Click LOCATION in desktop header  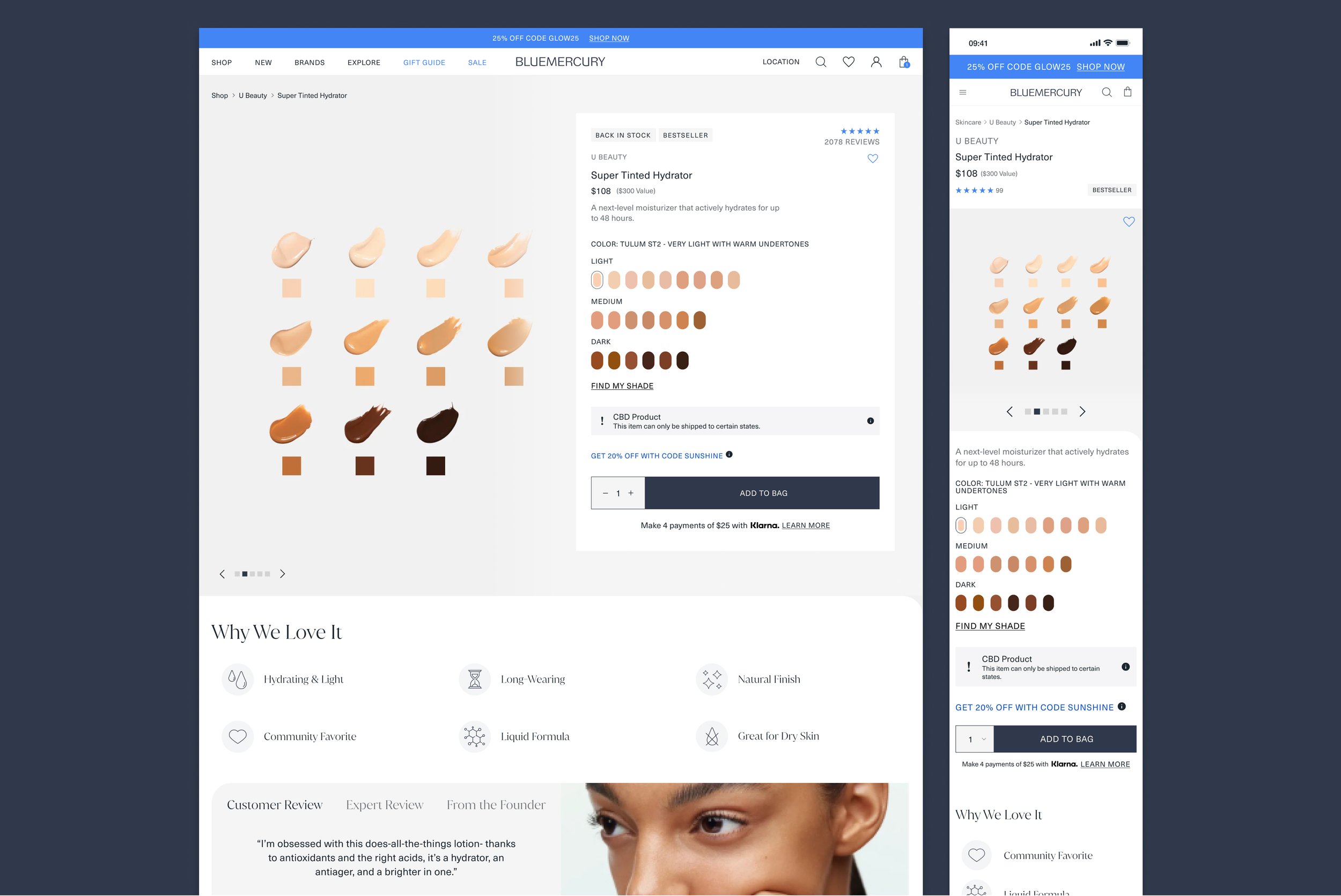[780, 62]
